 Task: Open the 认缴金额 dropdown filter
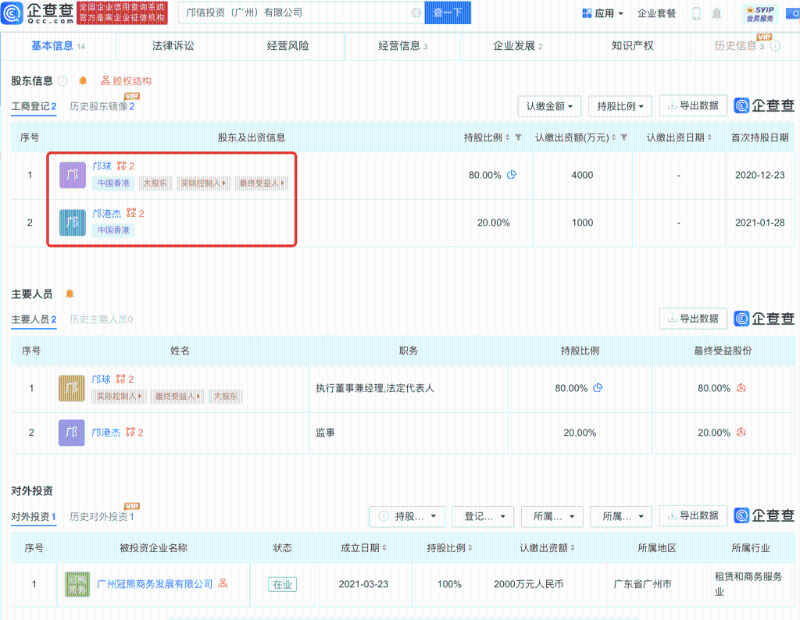(548, 106)
